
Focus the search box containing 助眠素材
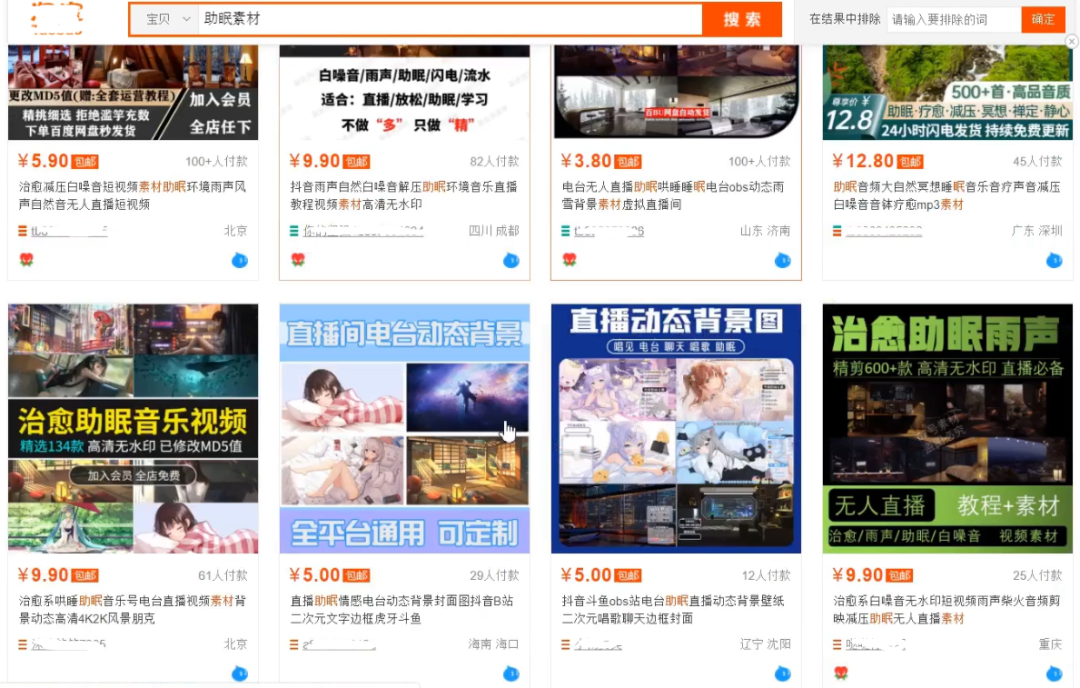point(450,19)
